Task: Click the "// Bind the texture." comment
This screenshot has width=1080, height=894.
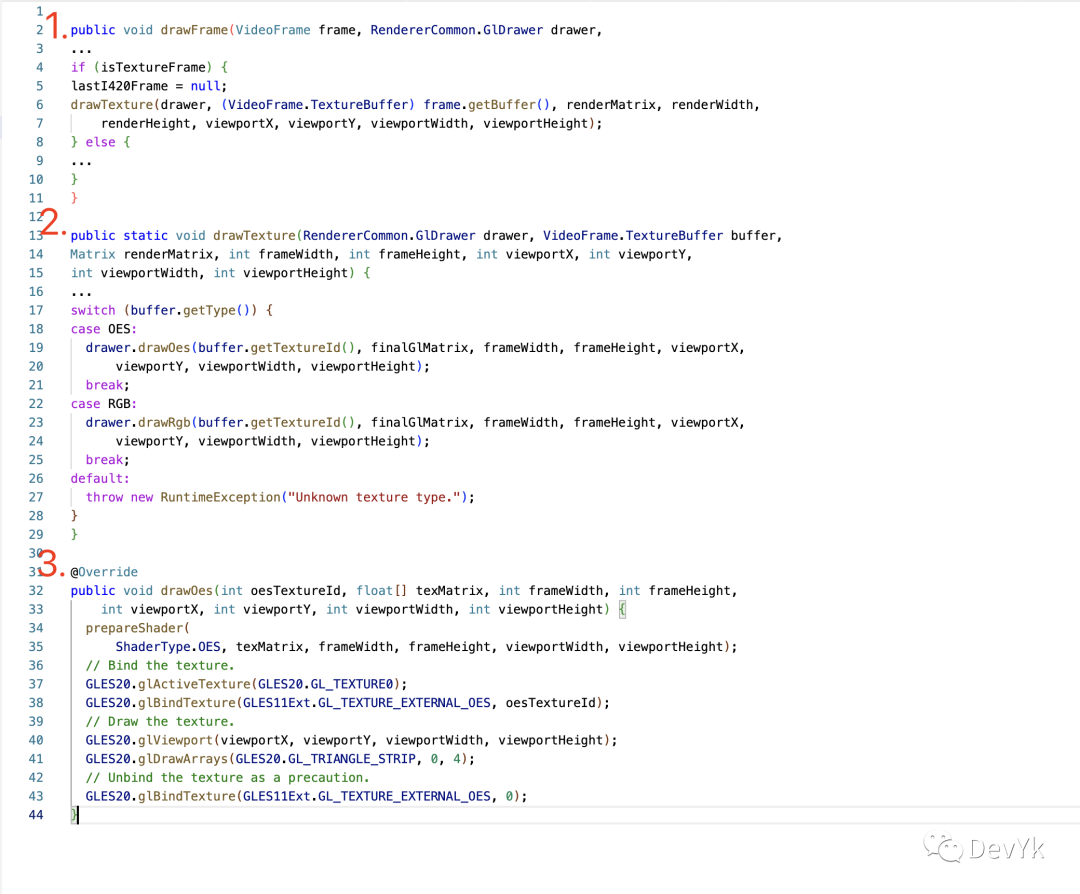Action: [x=160, y=665]
